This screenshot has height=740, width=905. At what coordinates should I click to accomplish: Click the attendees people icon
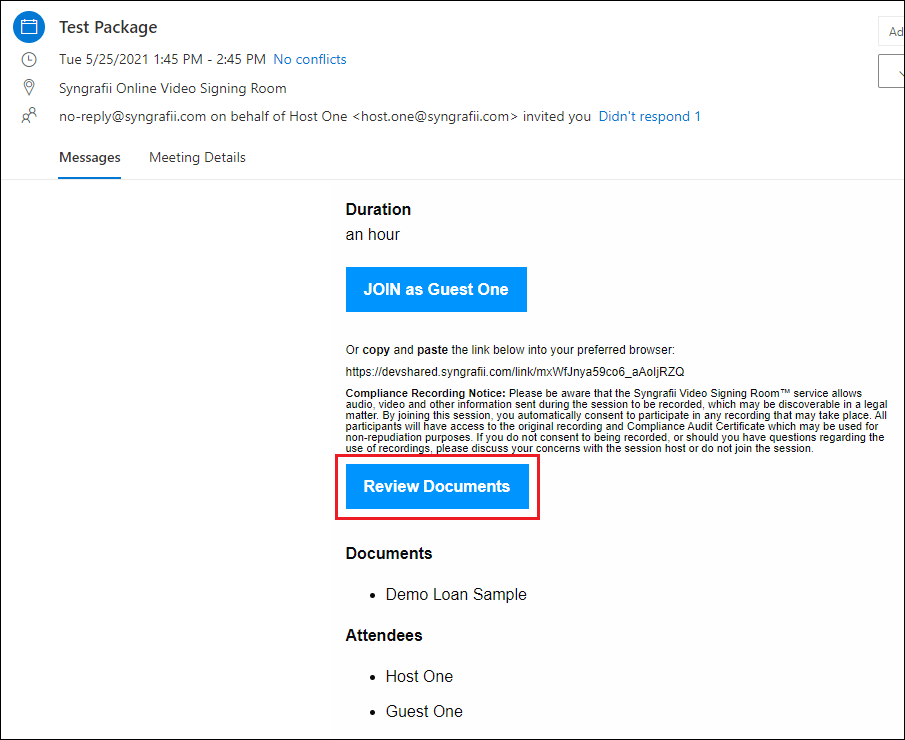point(29,115)
